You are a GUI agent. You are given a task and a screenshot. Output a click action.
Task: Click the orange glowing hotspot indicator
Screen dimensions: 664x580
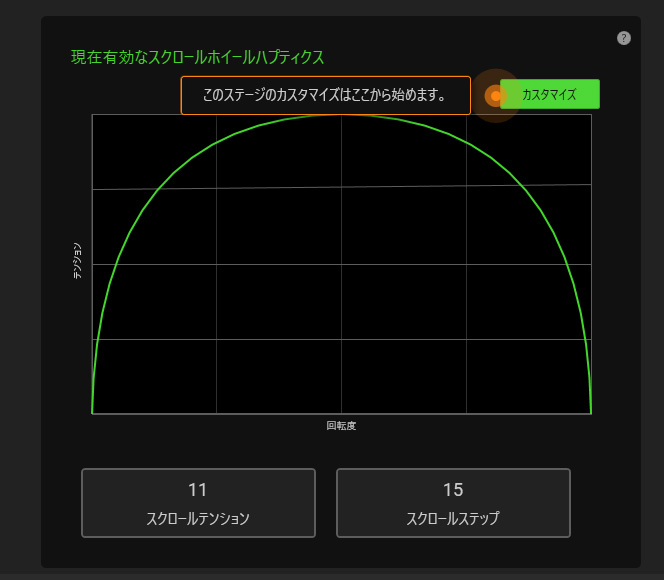click(x=494, y=96)
